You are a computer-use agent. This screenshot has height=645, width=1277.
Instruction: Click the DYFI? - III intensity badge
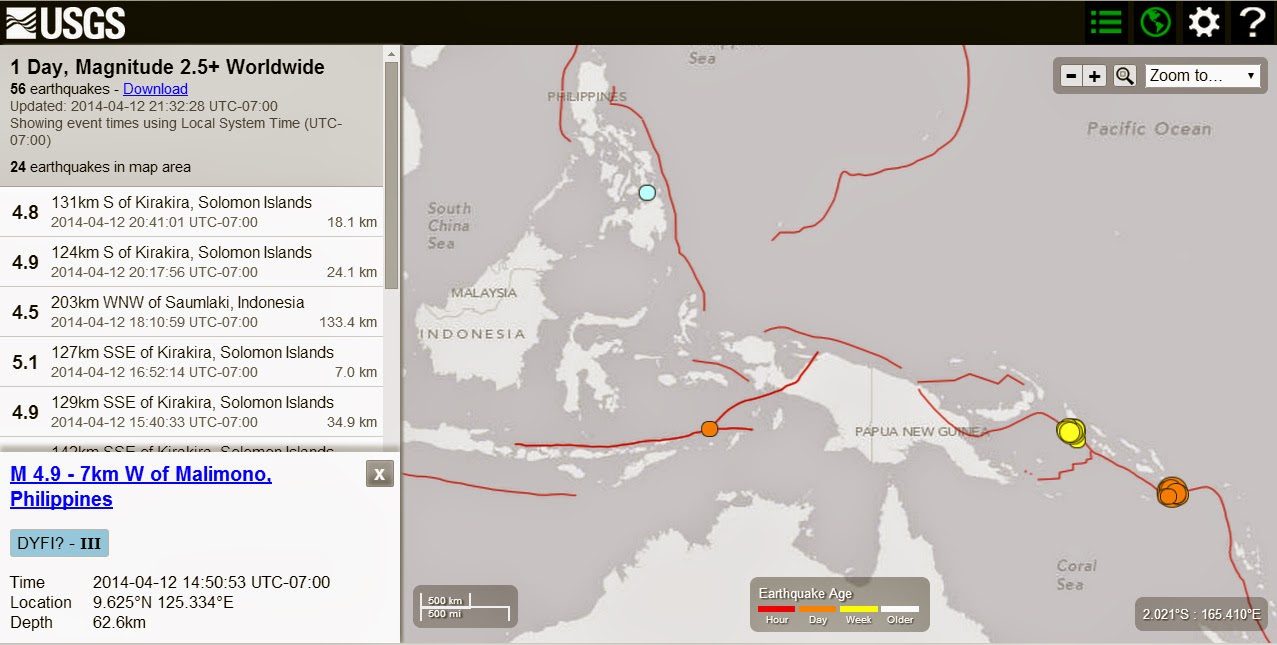[58, 542]
